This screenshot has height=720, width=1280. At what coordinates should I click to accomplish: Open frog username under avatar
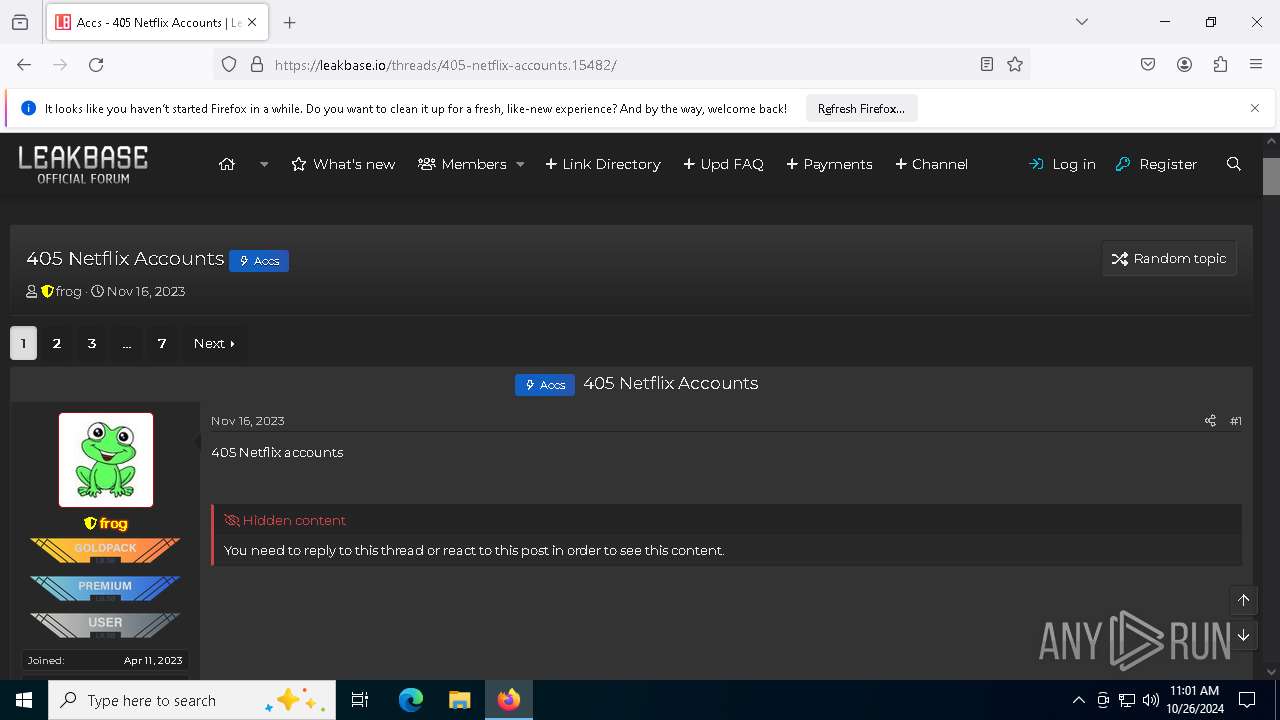coord(113,524)
